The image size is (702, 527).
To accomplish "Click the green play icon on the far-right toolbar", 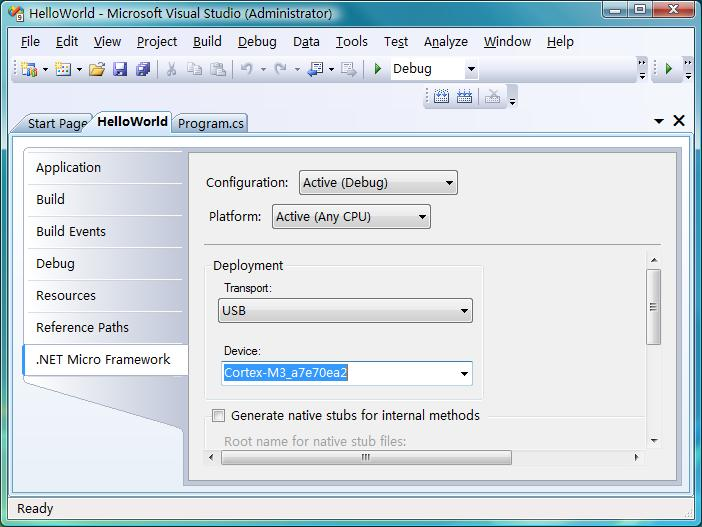I will [x=669, y=69].
